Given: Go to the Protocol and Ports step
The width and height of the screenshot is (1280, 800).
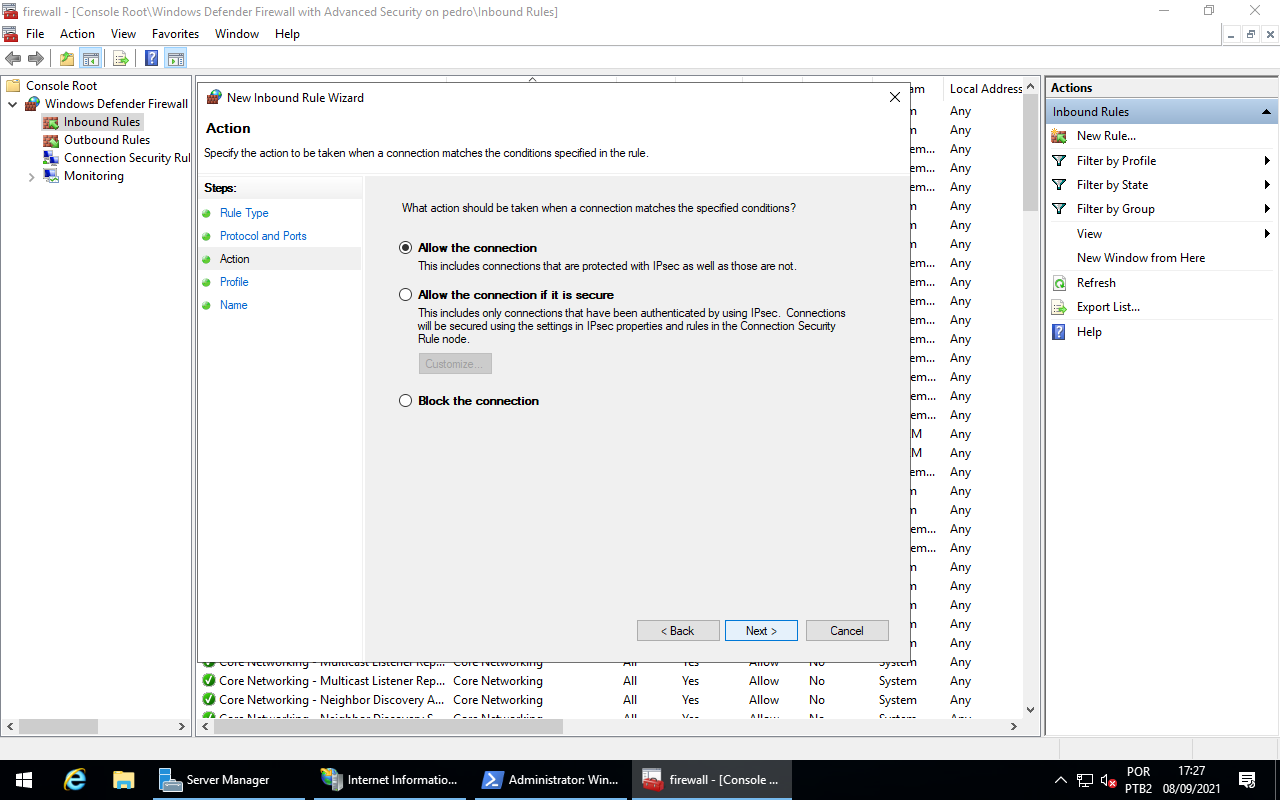Looking at the screenshot, I should point(263,236).
